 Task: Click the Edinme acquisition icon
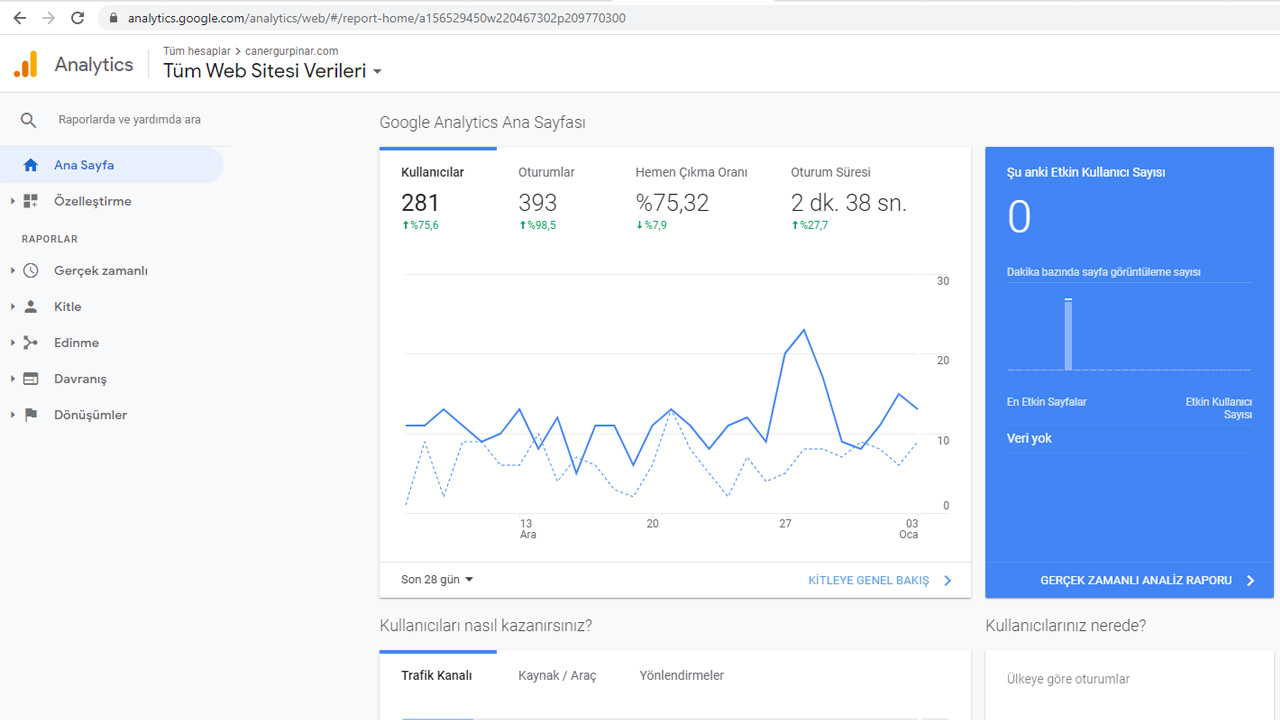coord(31,343)
